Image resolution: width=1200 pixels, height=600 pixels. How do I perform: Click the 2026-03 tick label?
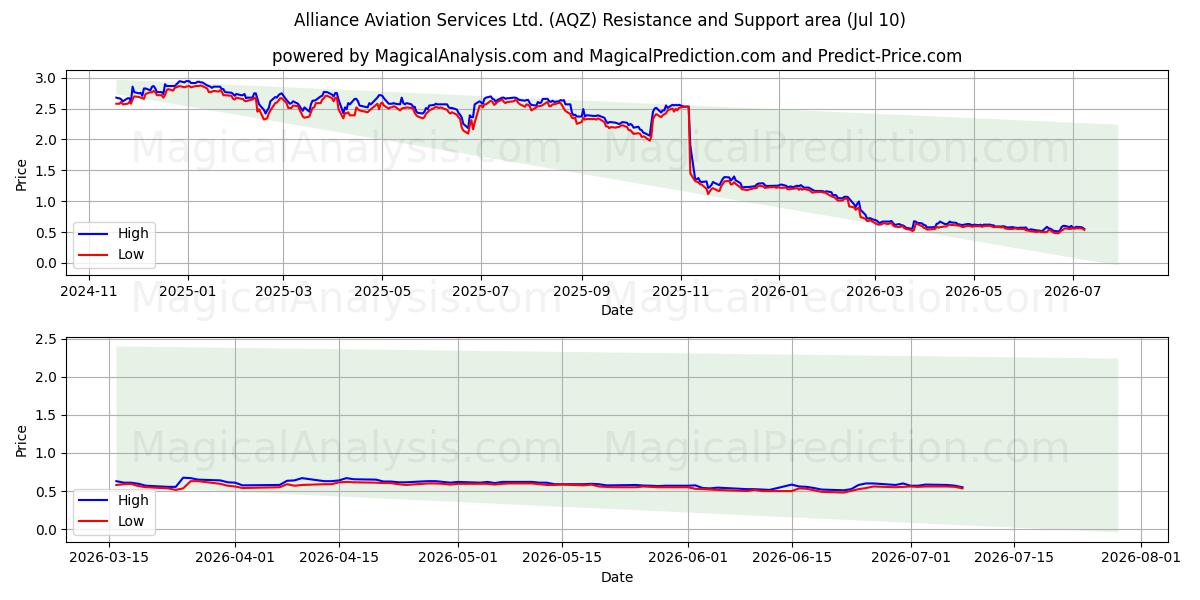pyautogui.click(x=874, y=291)
